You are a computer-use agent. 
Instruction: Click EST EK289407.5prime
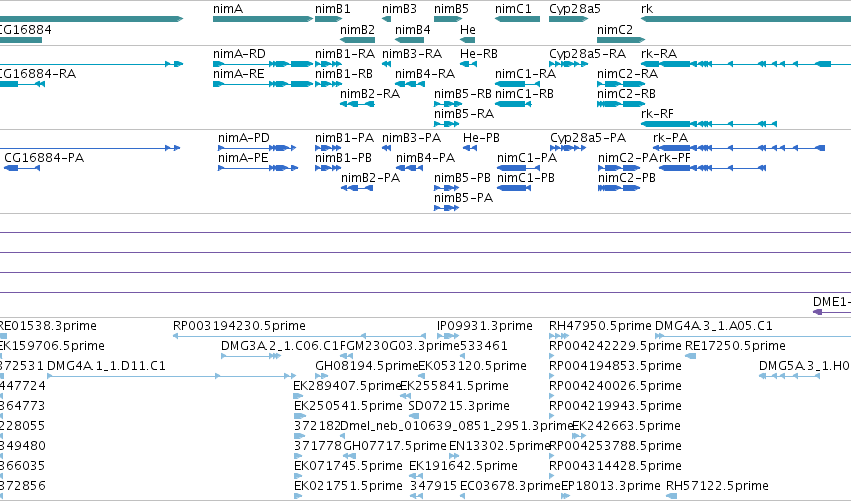click(x=296, y=396)
